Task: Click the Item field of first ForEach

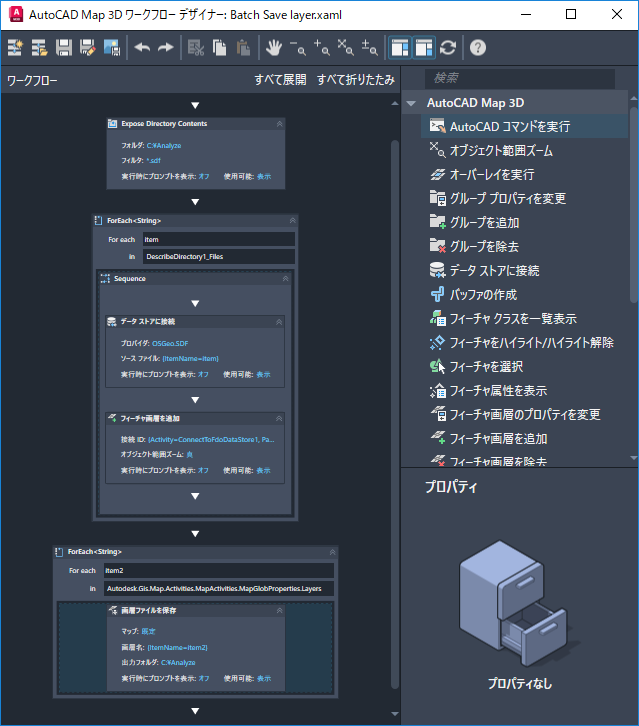Action: (219, 239)
